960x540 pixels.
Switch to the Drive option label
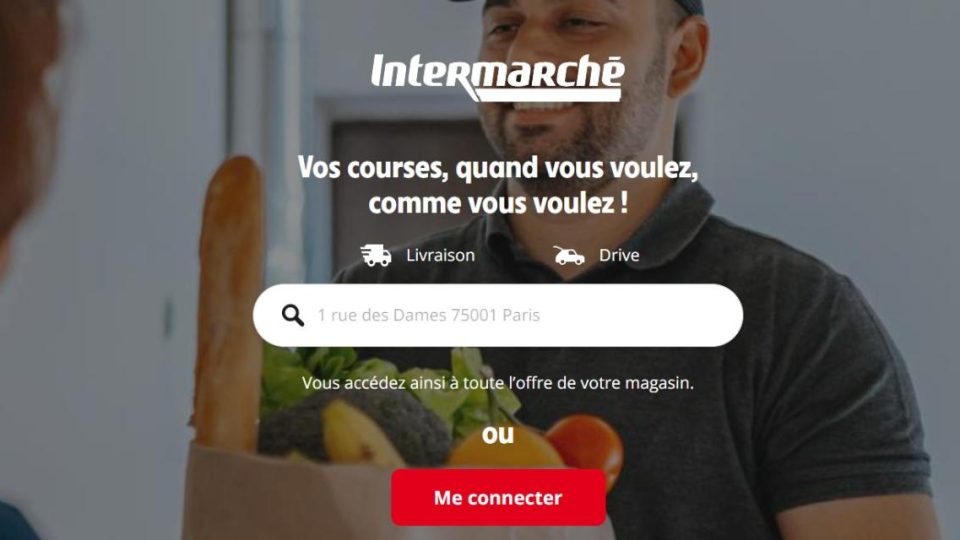[x=619, y=255]
